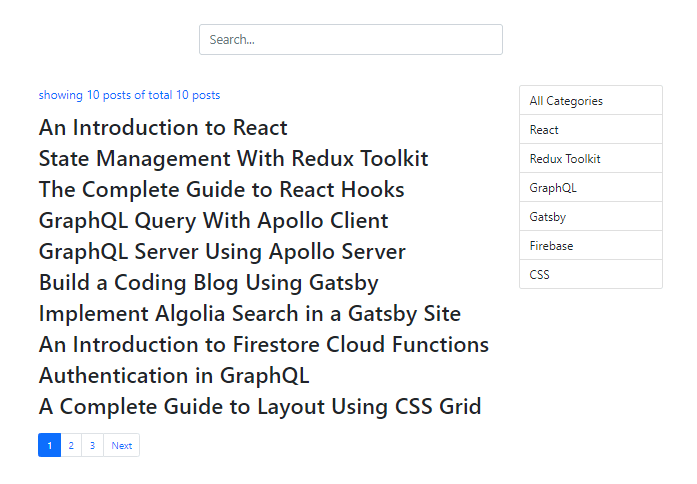Viewport: 697px width, 484px height.
Task: Open 'Implement Algolia Search in a Gatsby Site'
Action: 249,314
